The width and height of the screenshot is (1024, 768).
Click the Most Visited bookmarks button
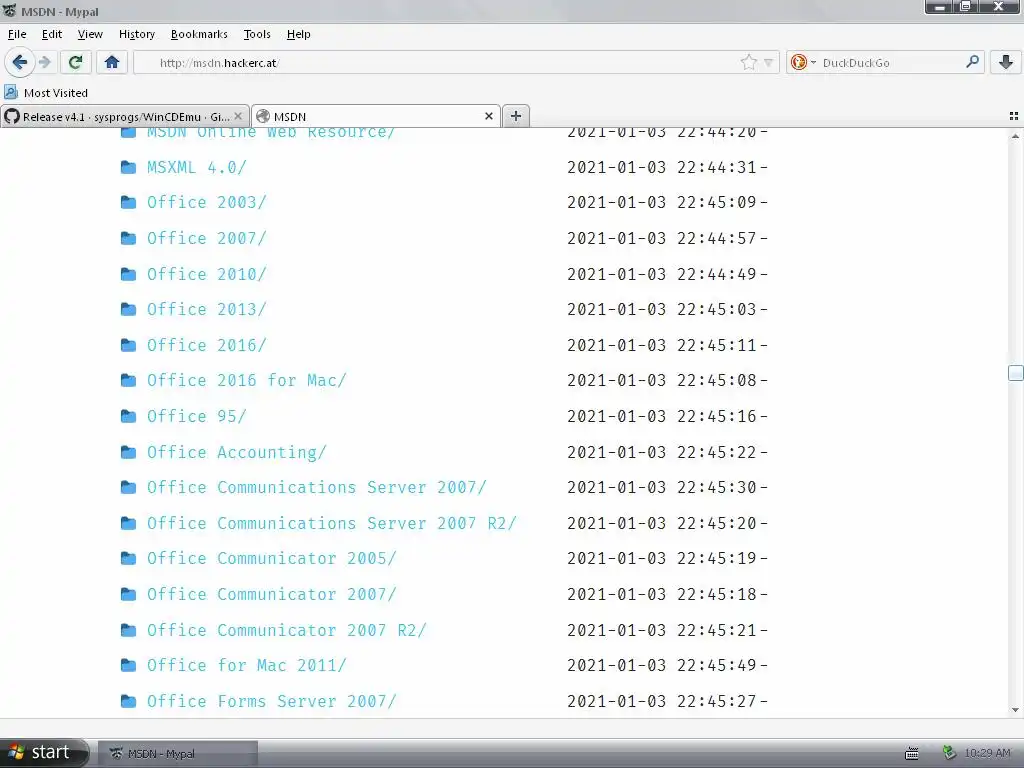(x=46, y=92)
